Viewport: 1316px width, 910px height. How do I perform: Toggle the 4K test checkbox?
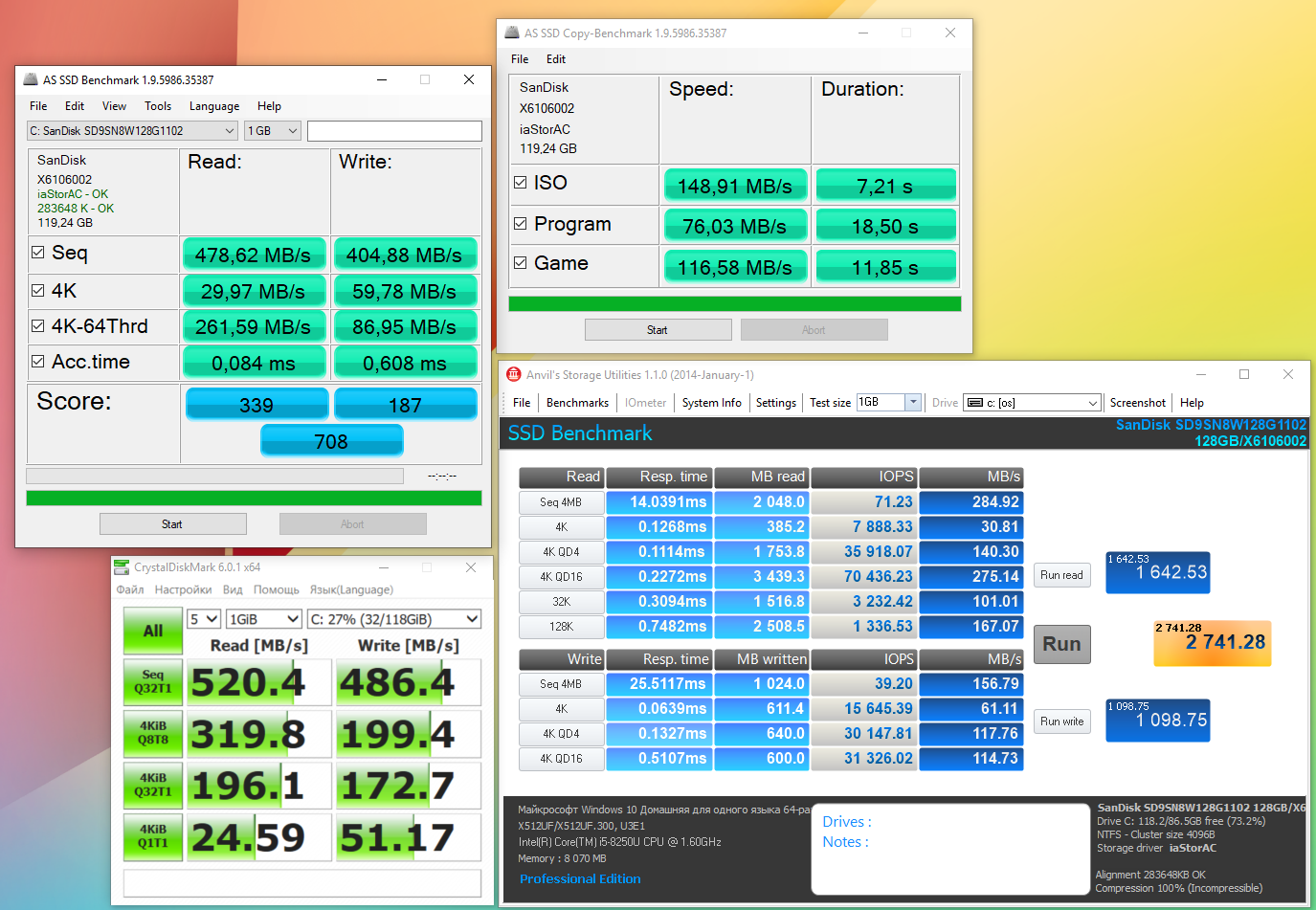click(x=38, y=291)
